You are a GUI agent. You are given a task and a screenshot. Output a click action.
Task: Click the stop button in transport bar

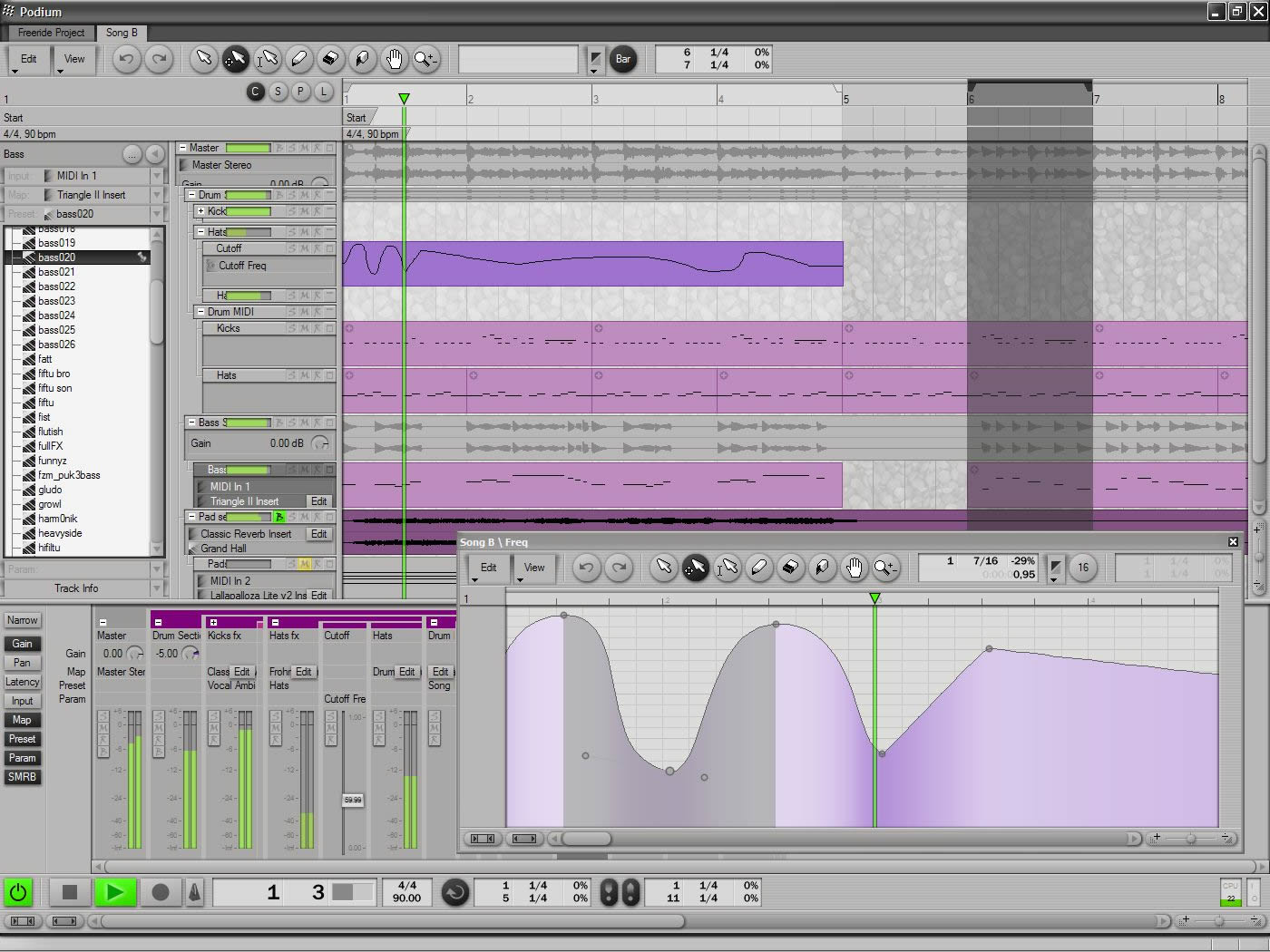(x=70, y=892)
